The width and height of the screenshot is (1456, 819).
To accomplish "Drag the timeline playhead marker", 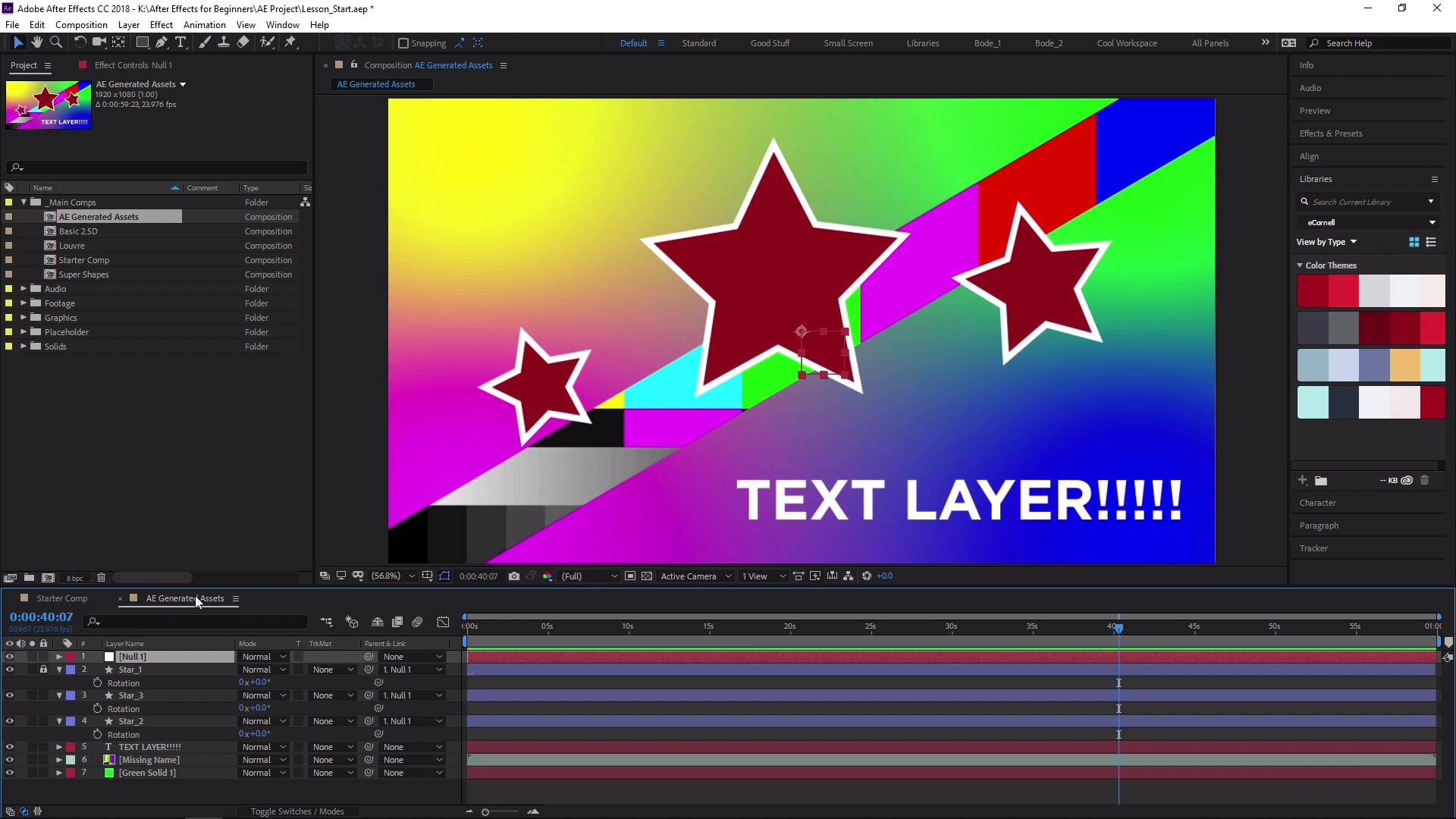I will pos(1118,627).
